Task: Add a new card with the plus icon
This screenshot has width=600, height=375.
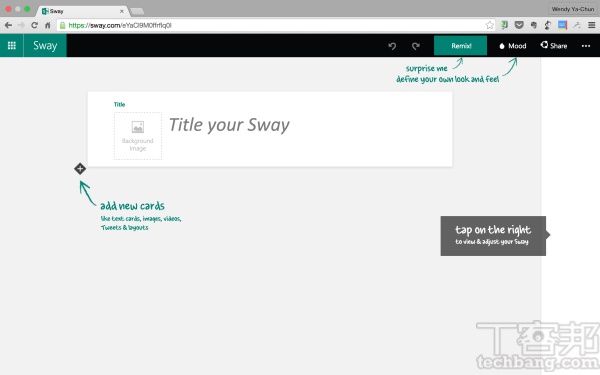Action: click(x=80, y=168)
